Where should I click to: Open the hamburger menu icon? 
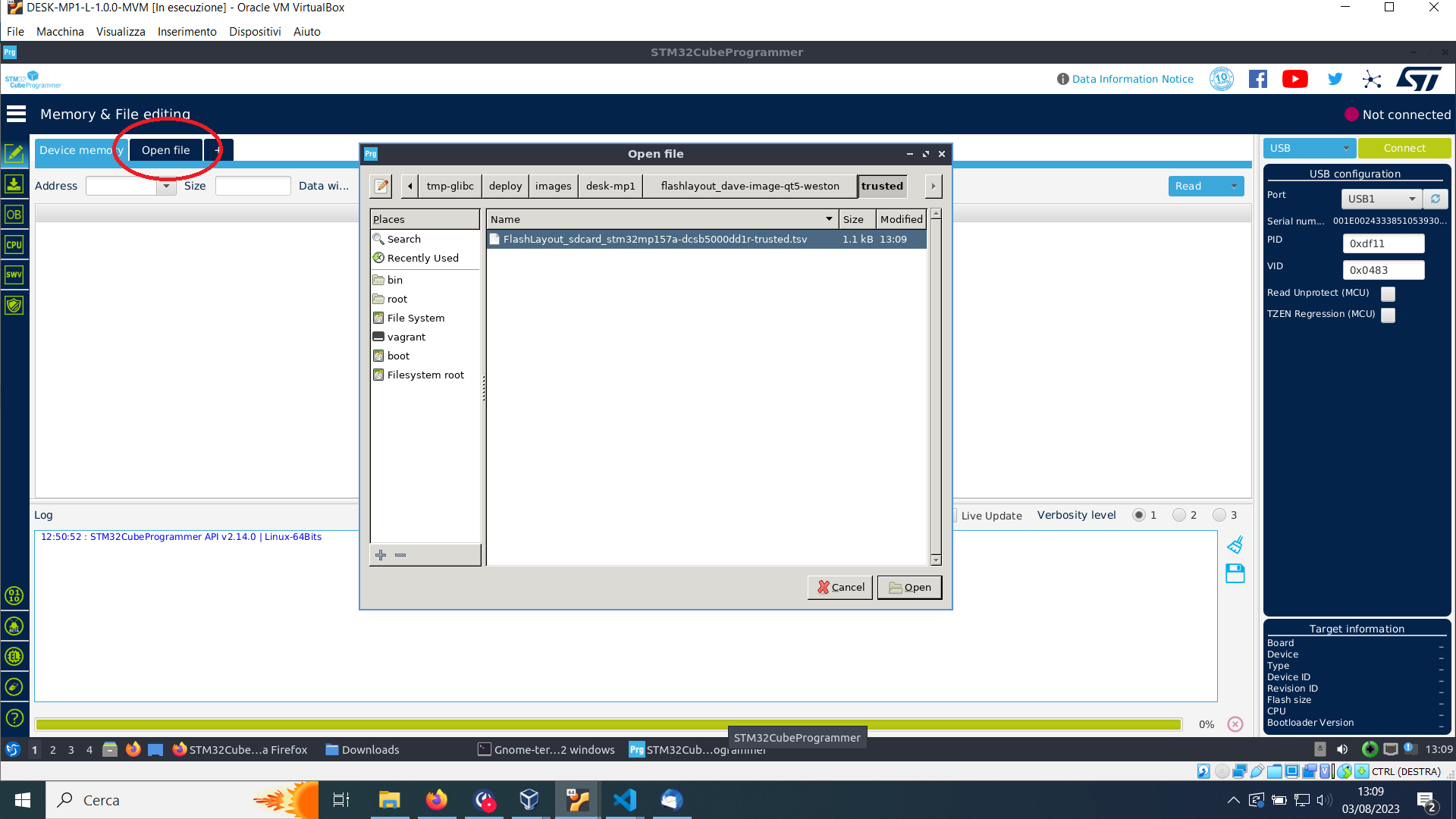click(x=16, y=114)
